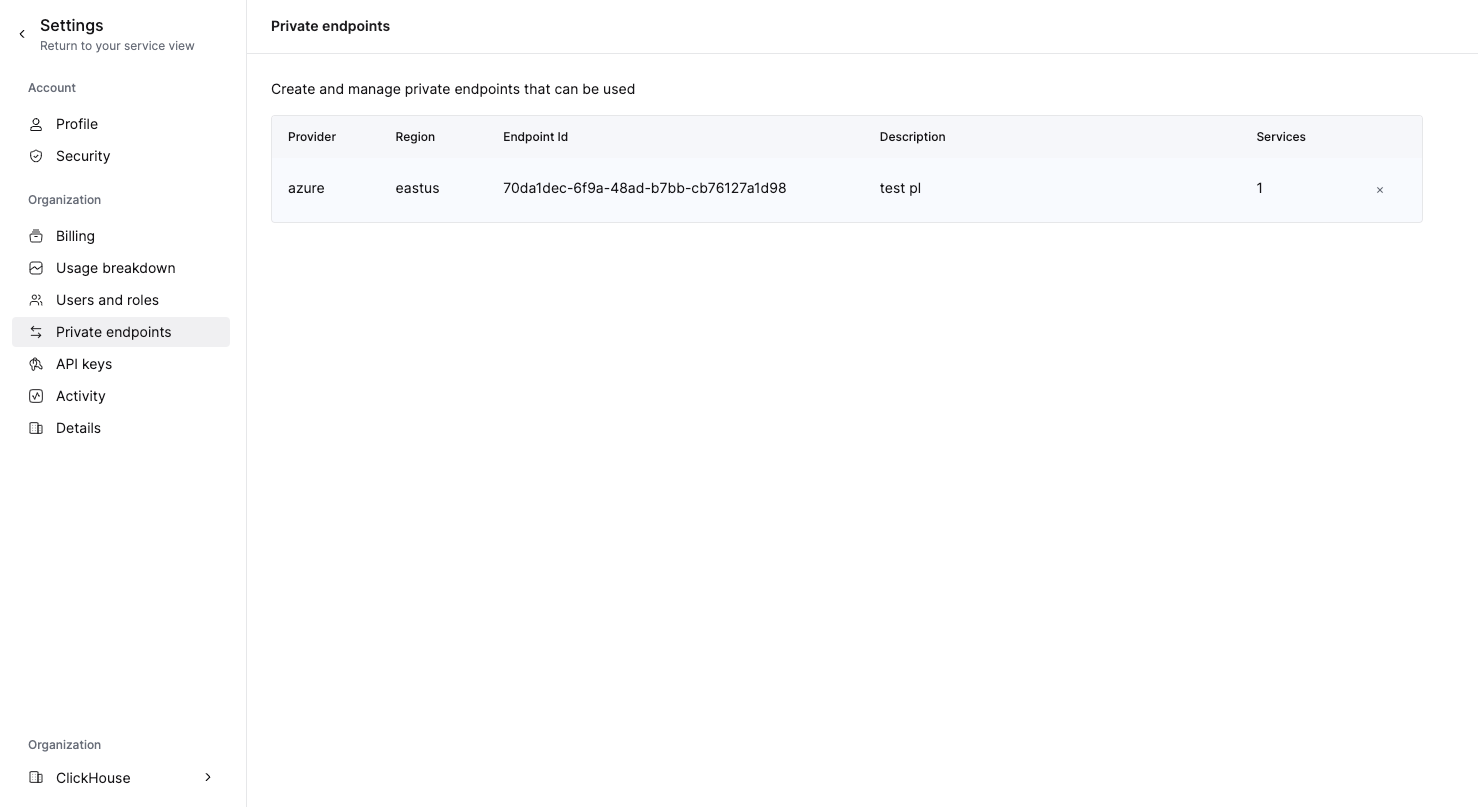The height and width of the screenshot is (807, 1478).
Task: Click the Users and roles icon
Action: point(36,300)
